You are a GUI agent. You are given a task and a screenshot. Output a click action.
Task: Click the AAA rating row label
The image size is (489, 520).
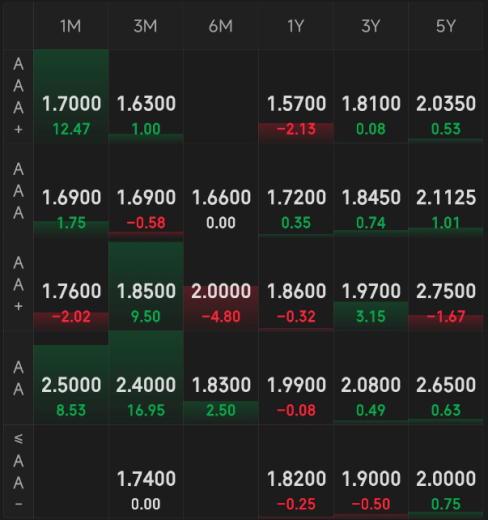18,190
